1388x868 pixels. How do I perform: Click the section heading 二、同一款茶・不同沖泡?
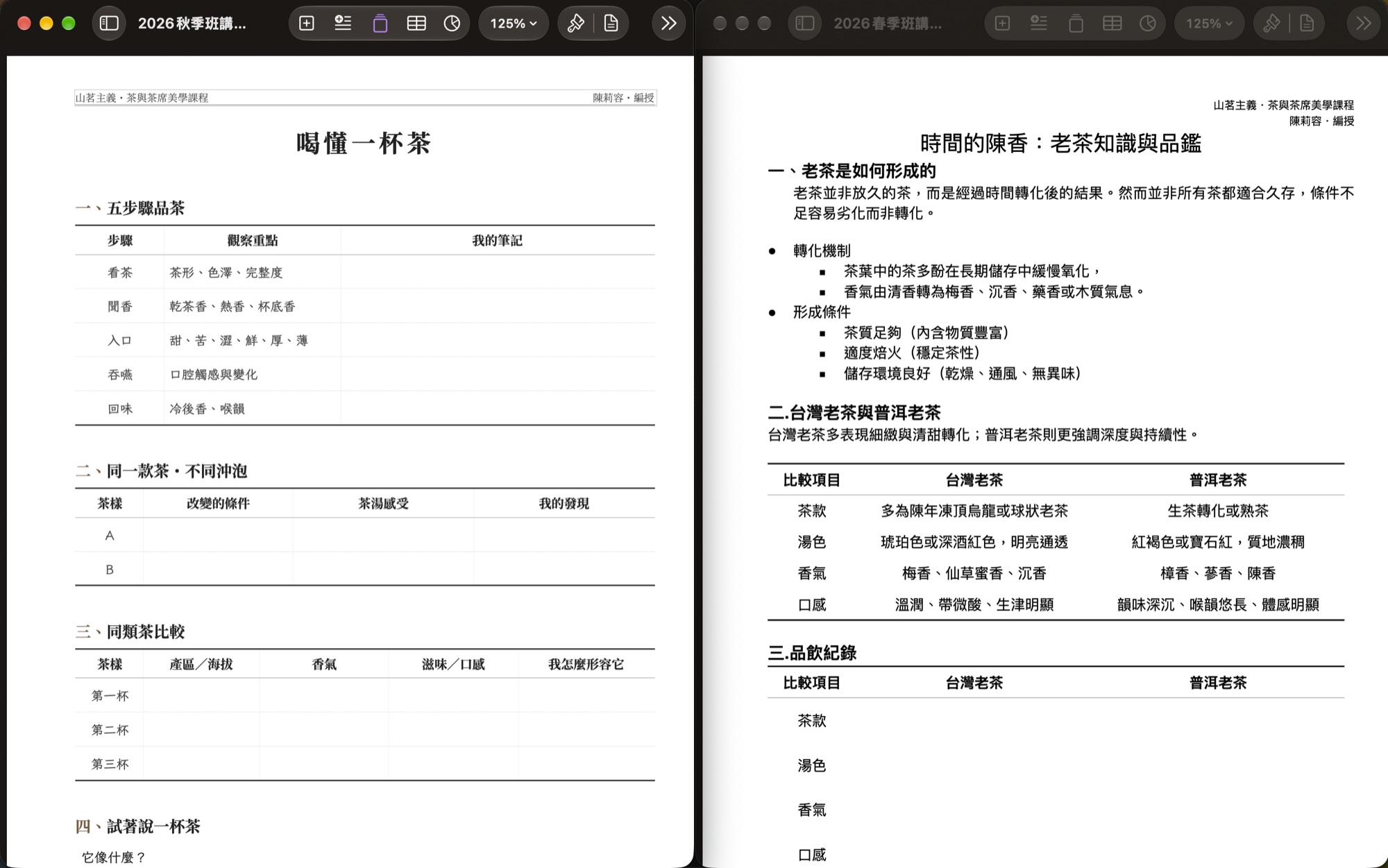[x=162, y=471]
